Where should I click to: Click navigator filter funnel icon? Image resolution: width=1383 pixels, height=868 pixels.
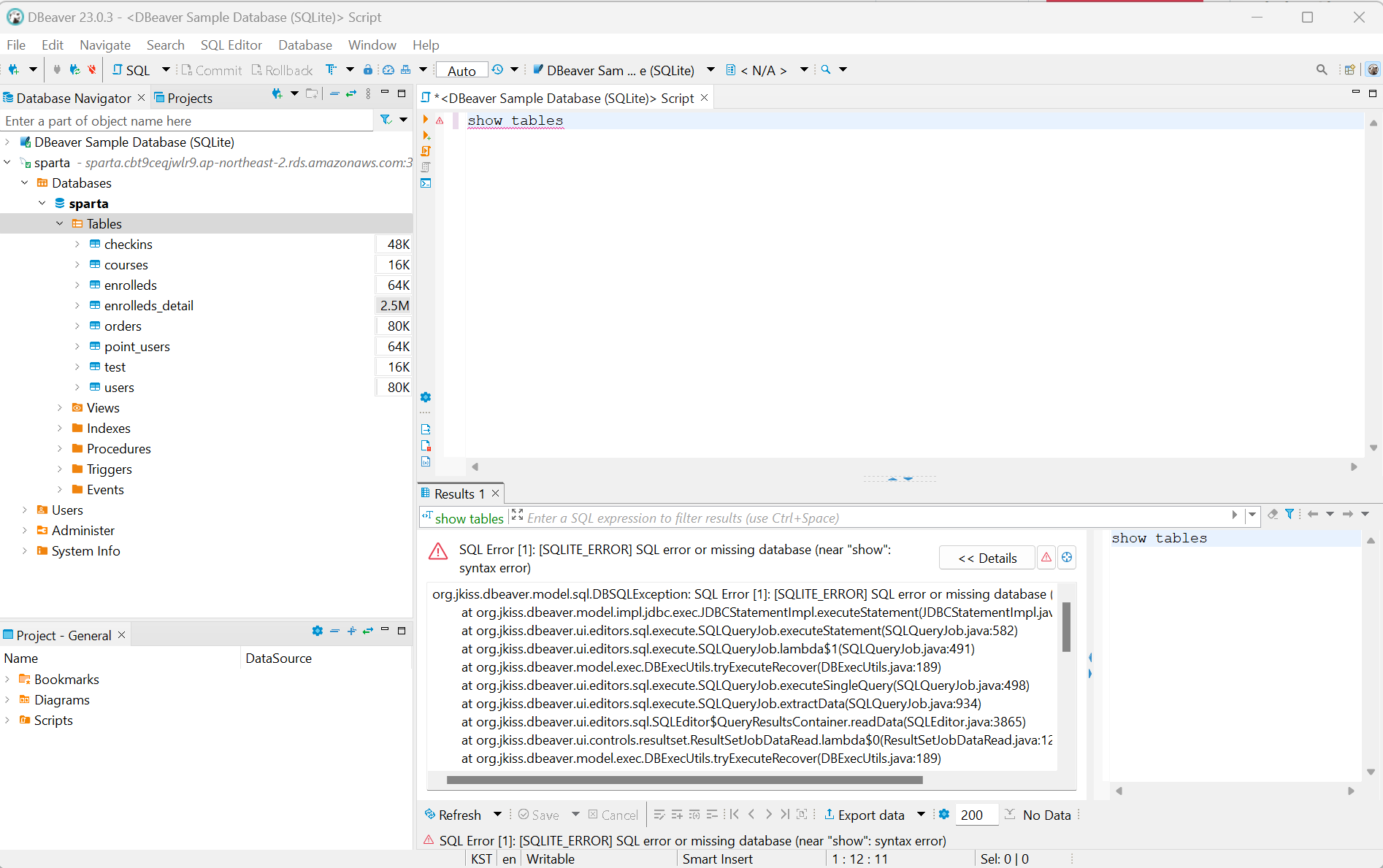click(386, 120)
